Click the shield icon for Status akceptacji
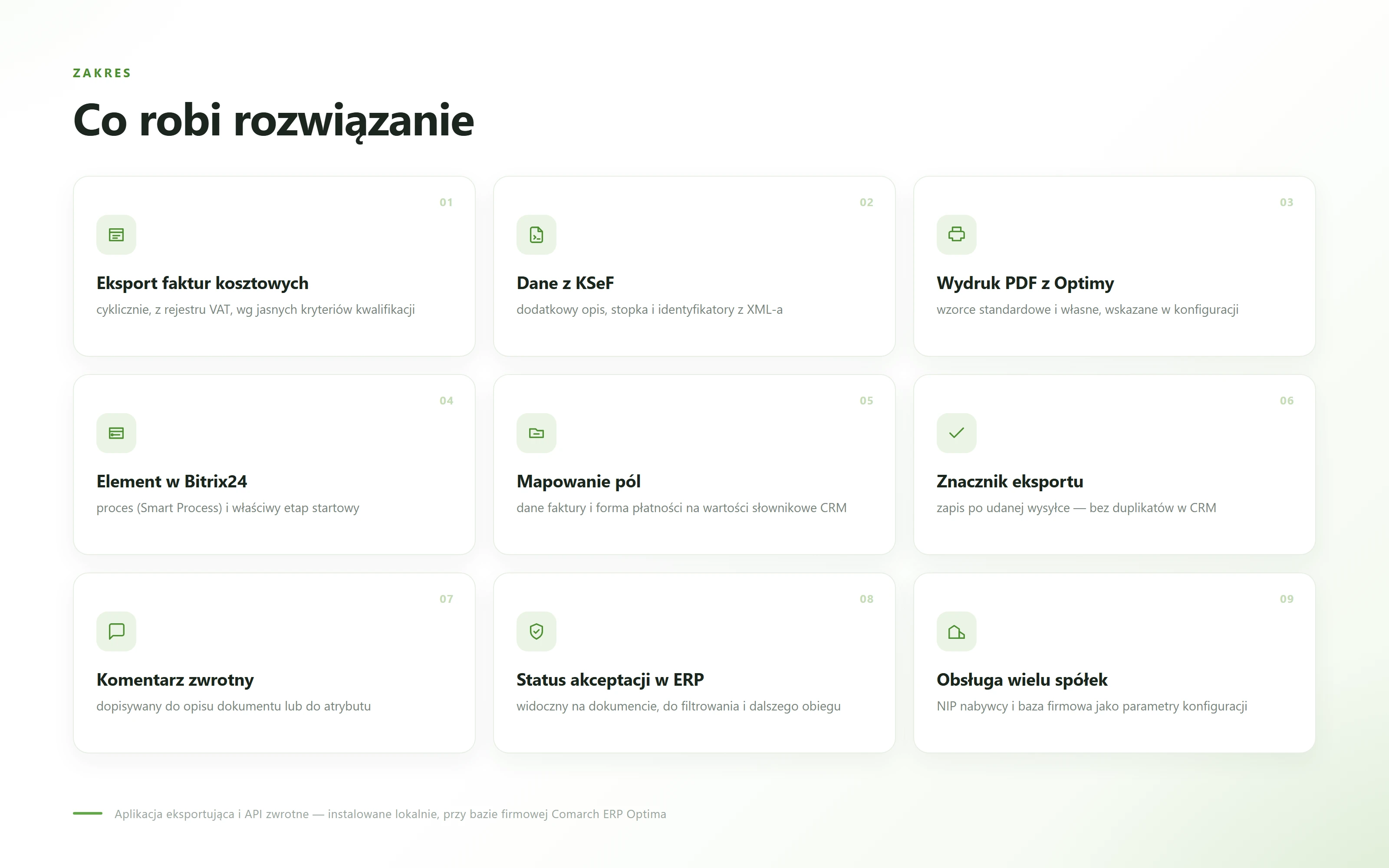The height and width of the screenshot is (868, 1389). tap(537, 631)
